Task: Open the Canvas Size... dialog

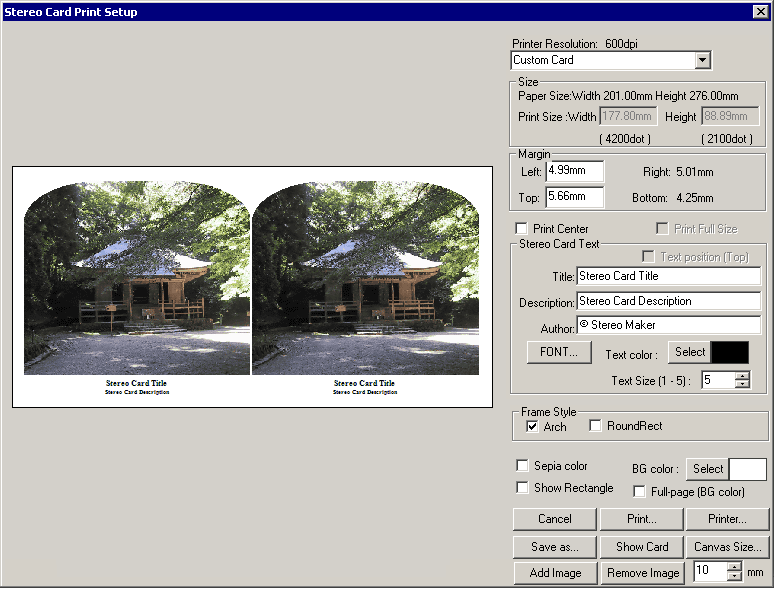Action: pos(728,547)
